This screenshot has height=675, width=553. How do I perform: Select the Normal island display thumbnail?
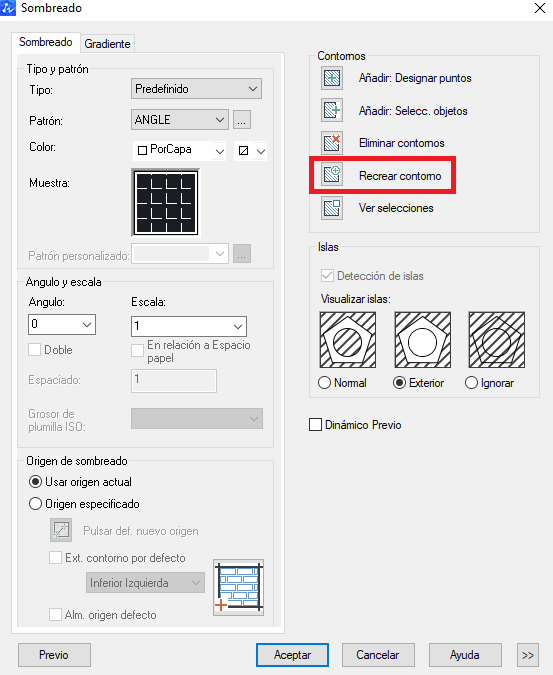point(348,340)
